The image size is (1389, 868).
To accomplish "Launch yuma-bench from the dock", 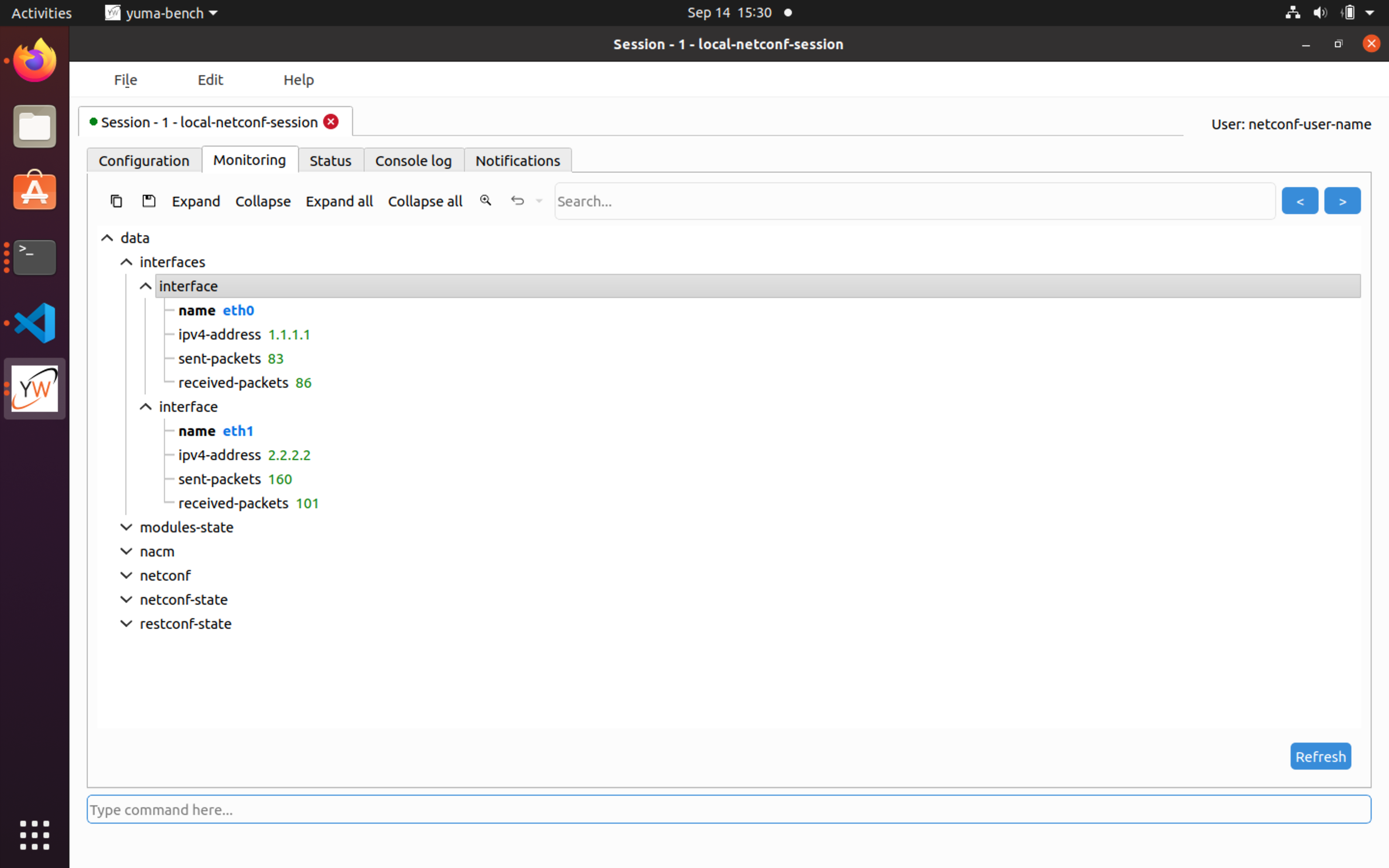I will coord(34,388).
